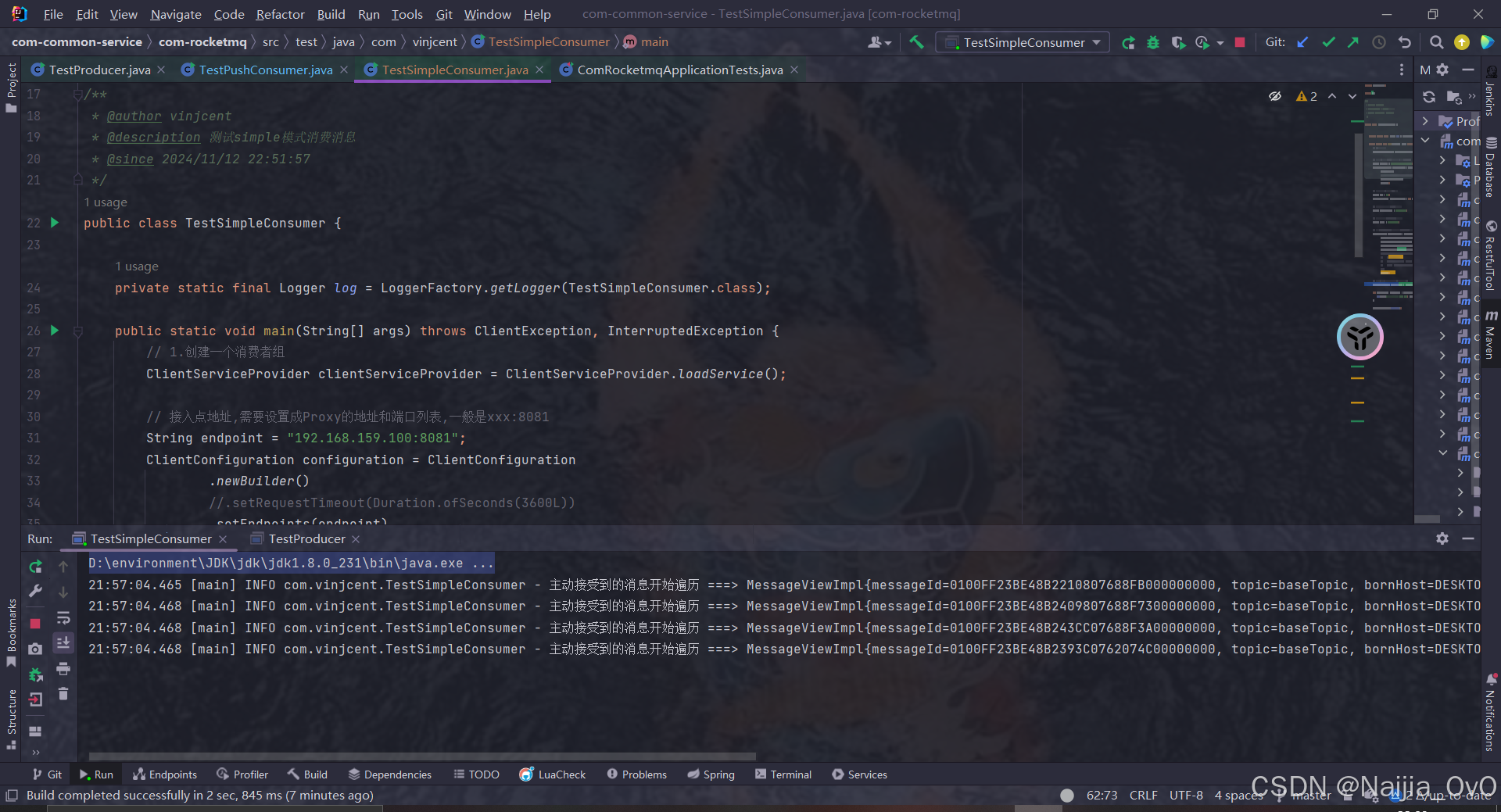Toggle Jenkins tool window on right sidebar
The height and width of the screenshot is (812, 1501).
pos(1491,91)
